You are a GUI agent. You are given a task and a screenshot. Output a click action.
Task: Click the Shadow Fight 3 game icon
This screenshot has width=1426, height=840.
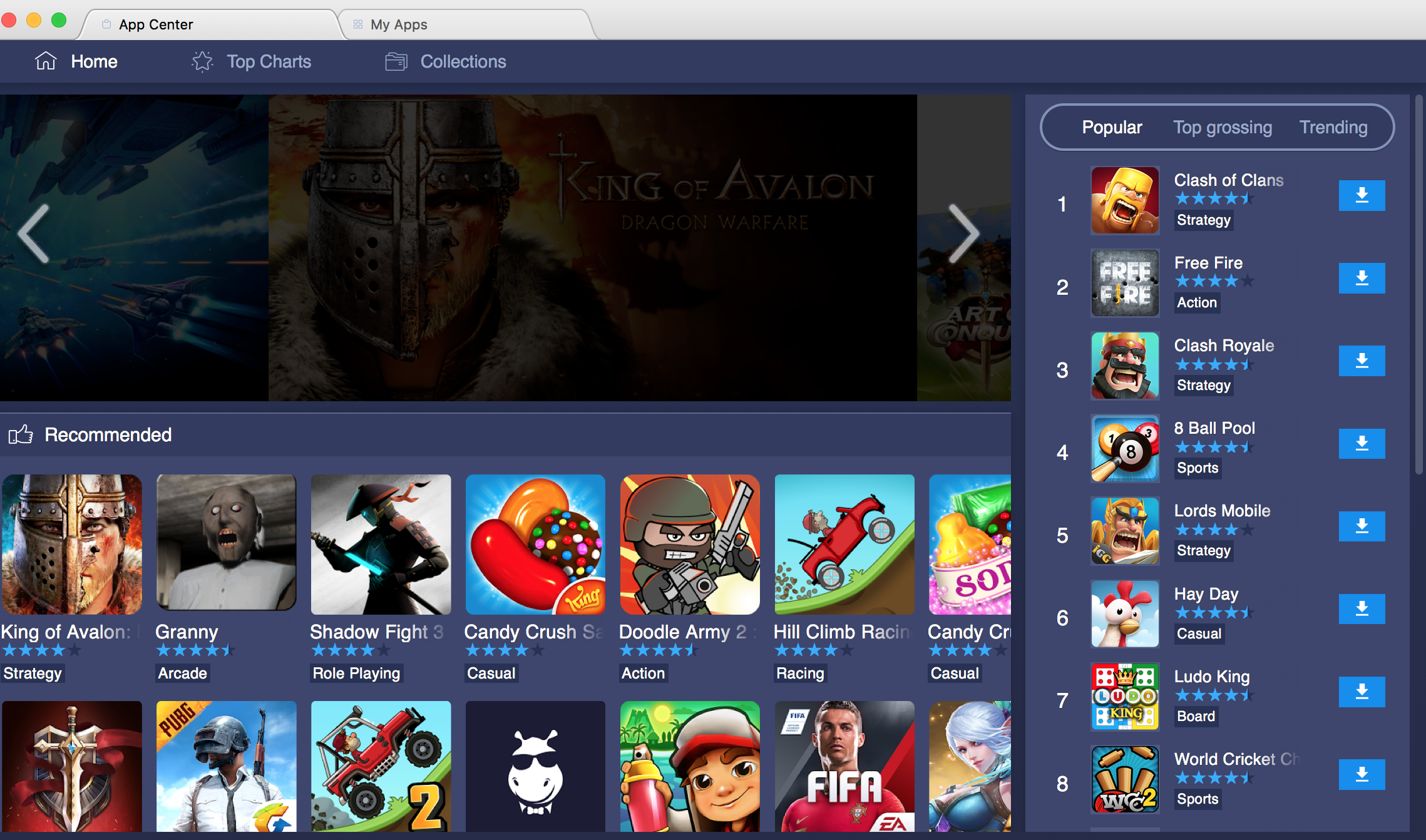point(380,544)
